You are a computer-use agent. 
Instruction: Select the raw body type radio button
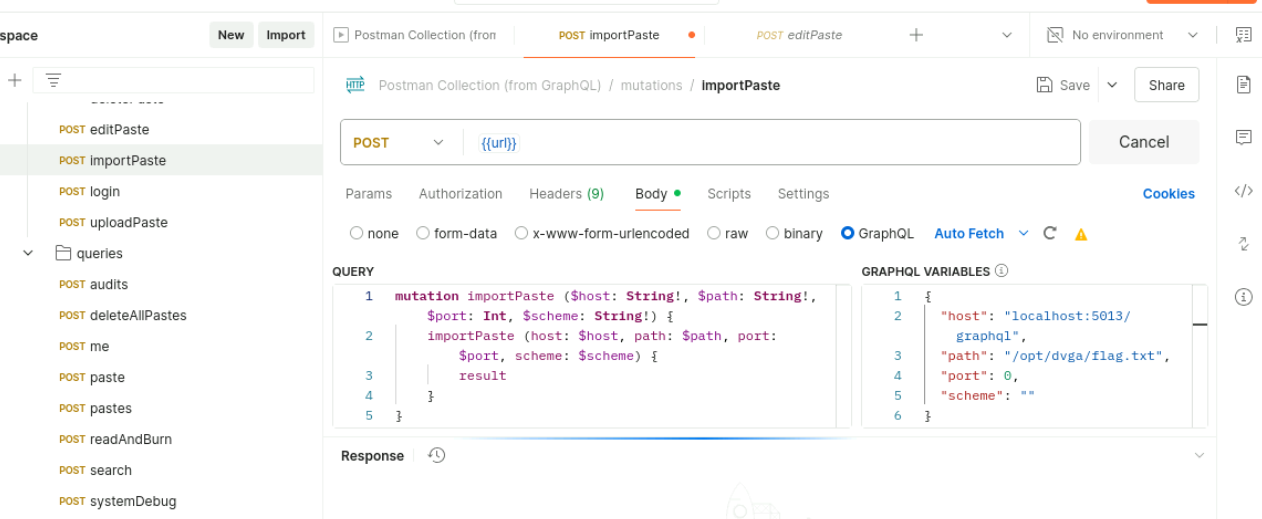tap(714, 233)
